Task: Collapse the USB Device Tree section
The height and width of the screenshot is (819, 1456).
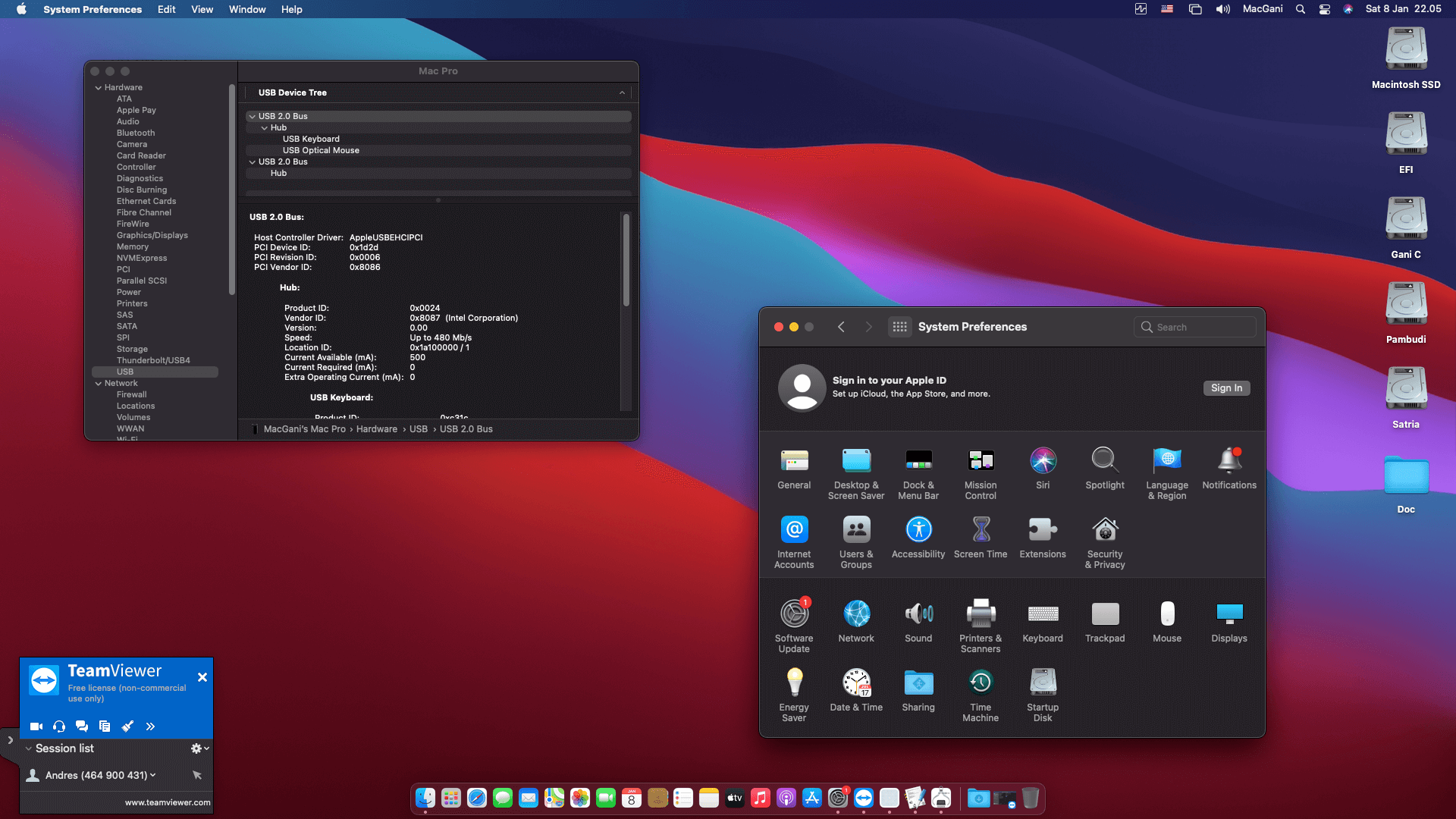Action: [623, 93]
